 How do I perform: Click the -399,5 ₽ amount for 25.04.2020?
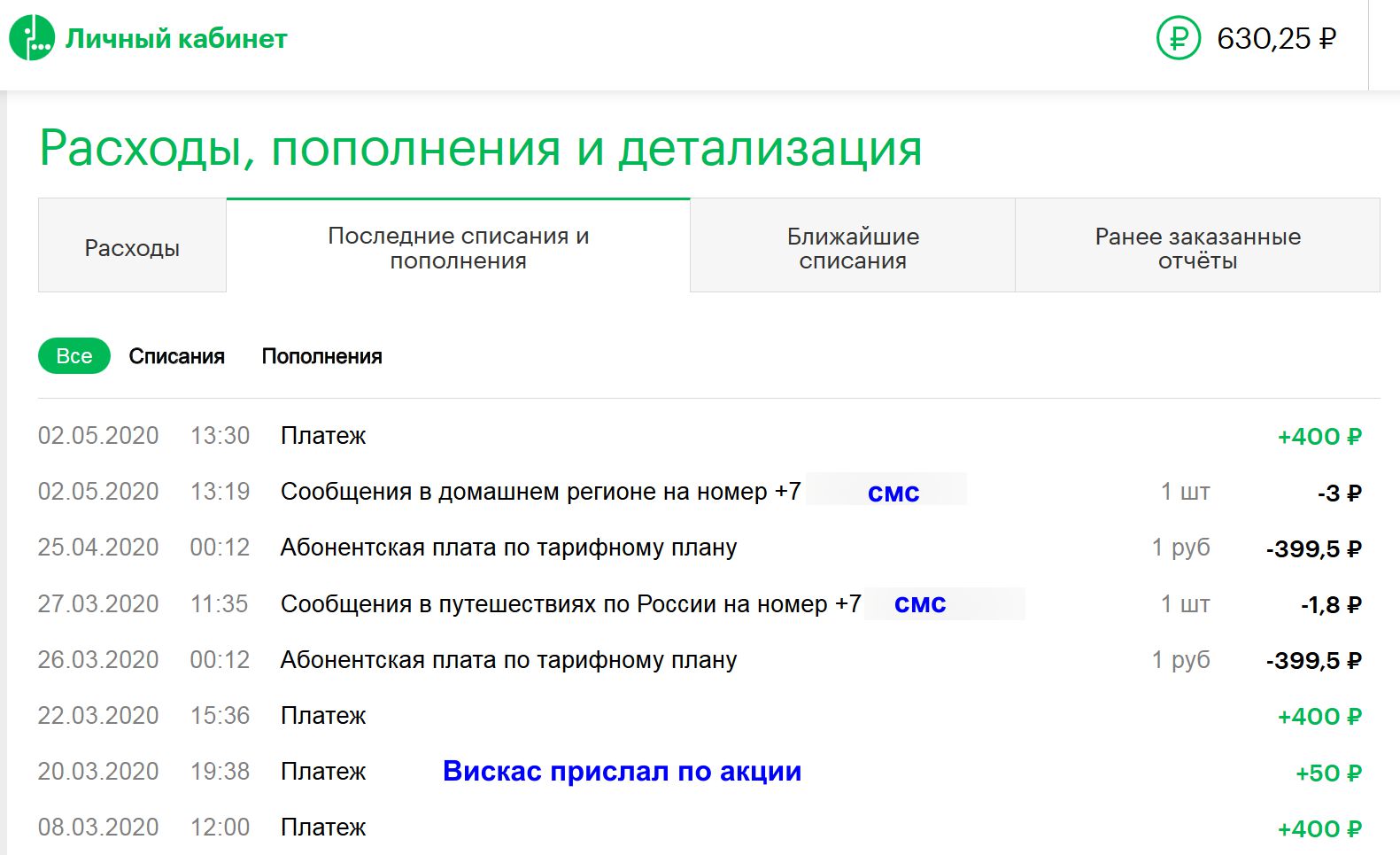pos(1314,549)
